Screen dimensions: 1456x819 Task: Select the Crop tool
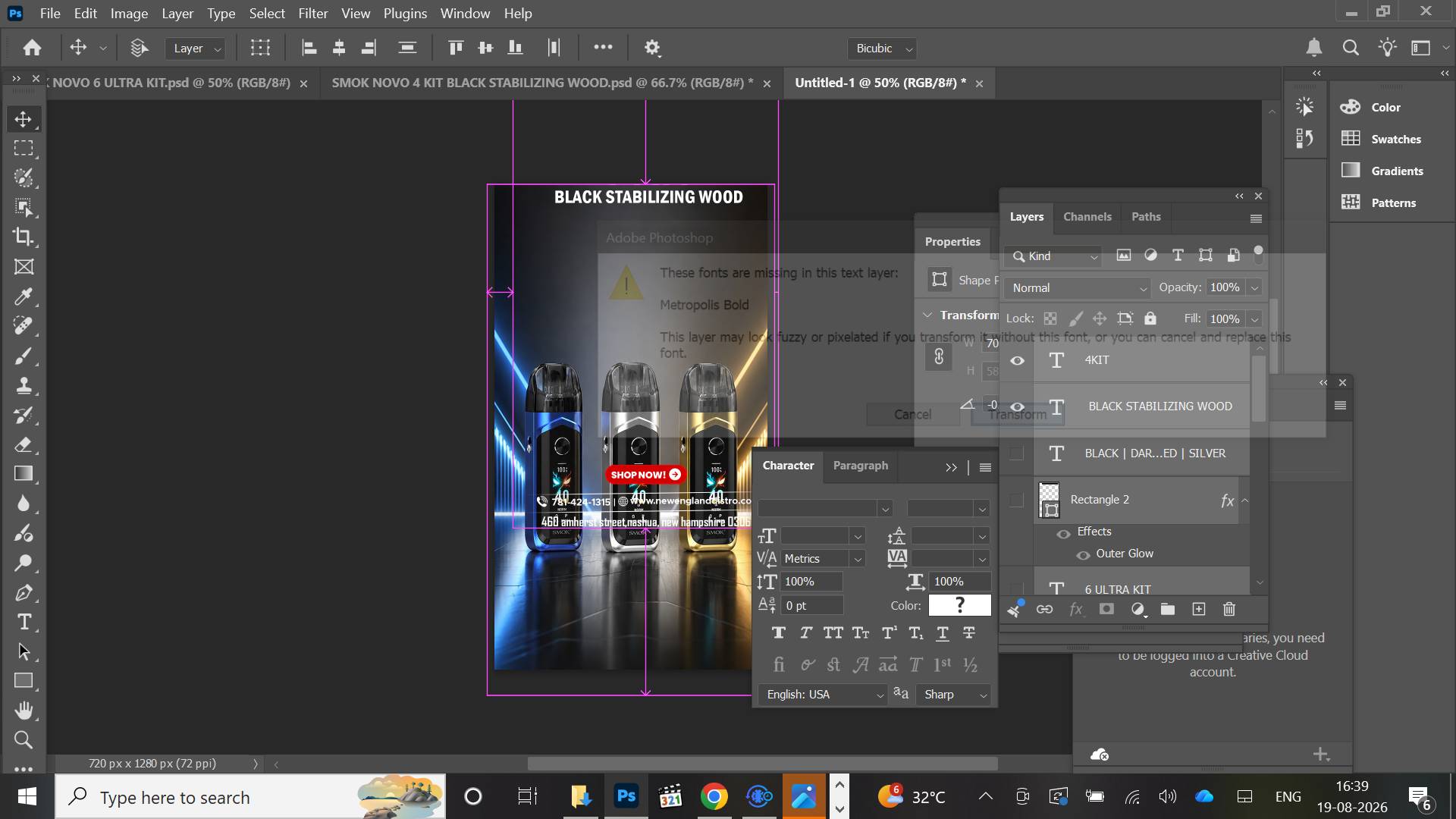[24, 237]
